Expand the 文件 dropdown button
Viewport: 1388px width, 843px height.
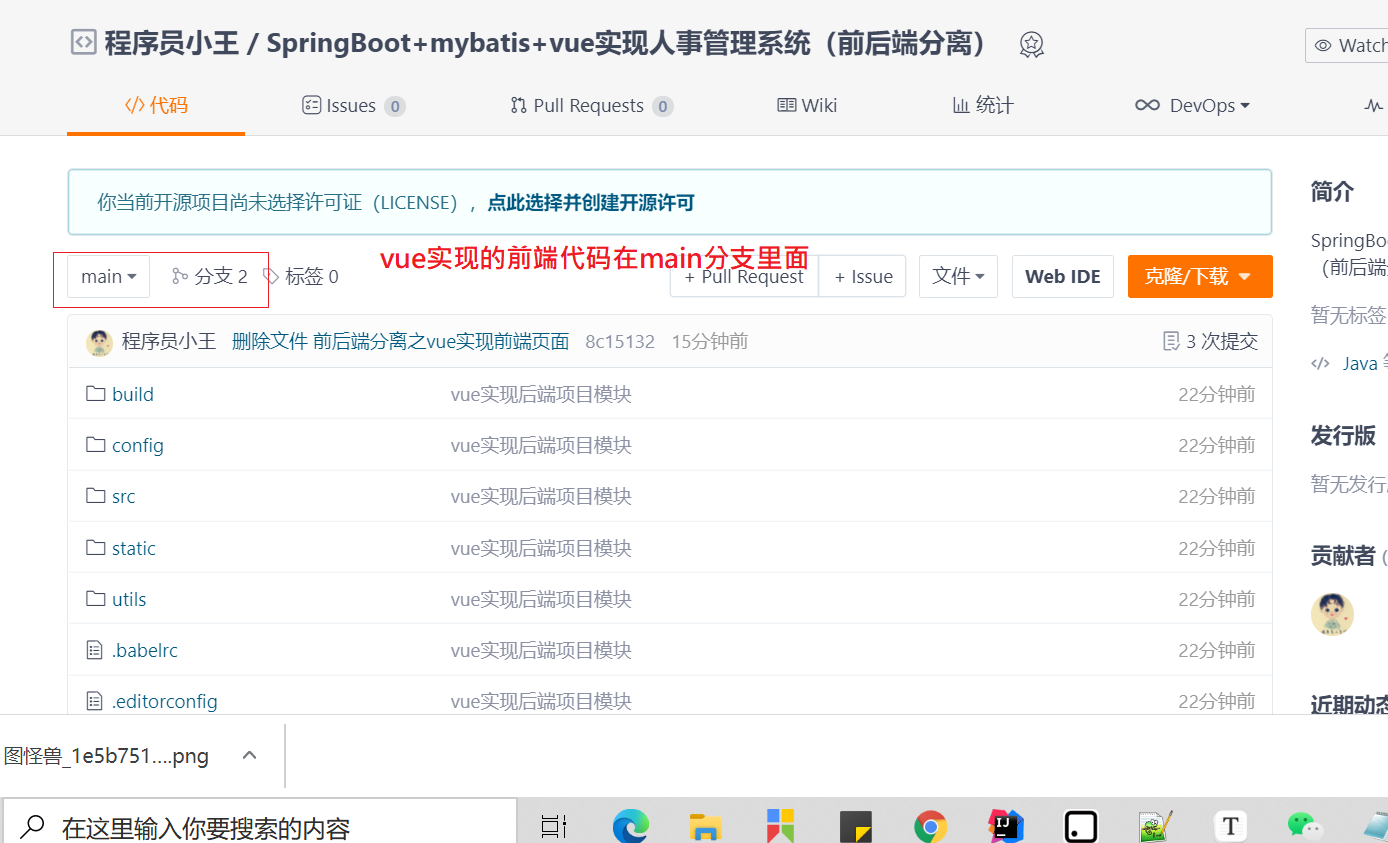click(957, 277)
